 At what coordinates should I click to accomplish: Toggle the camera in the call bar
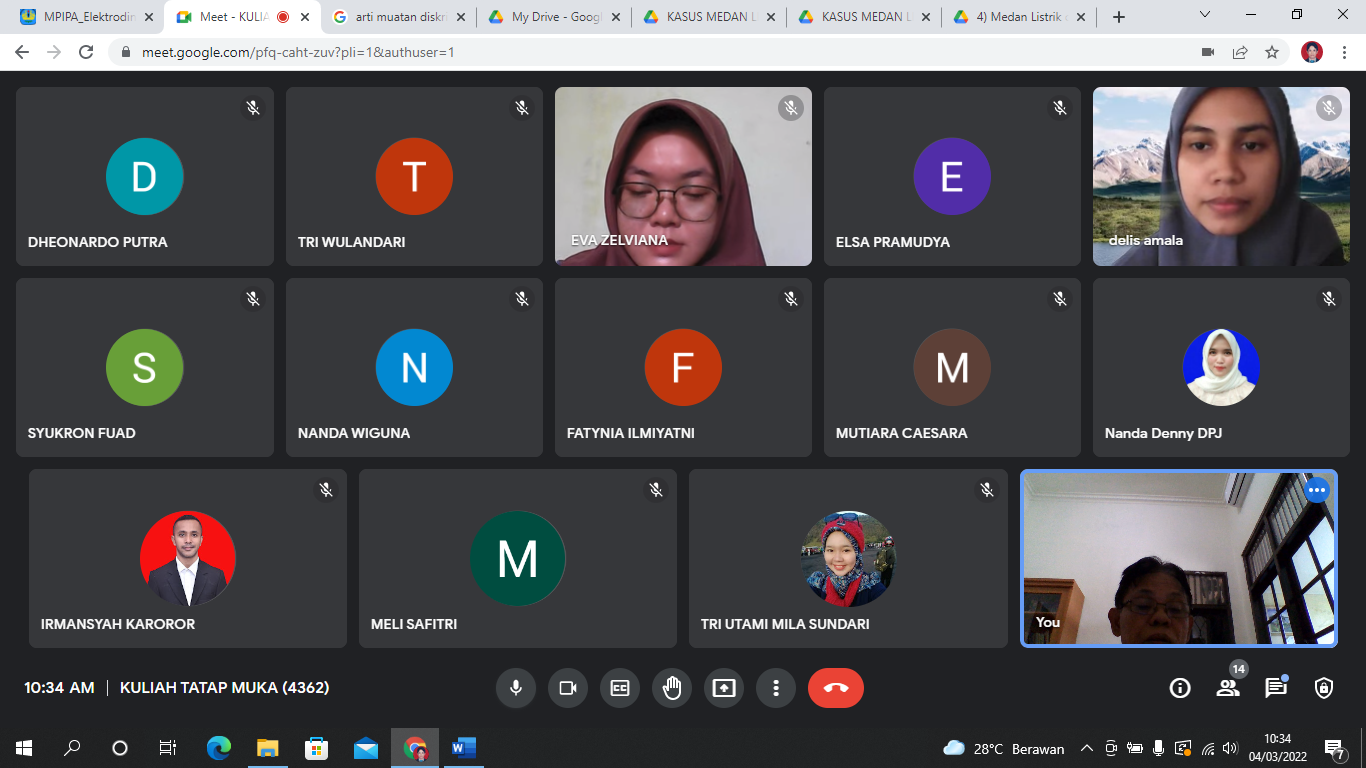point(568,688)
